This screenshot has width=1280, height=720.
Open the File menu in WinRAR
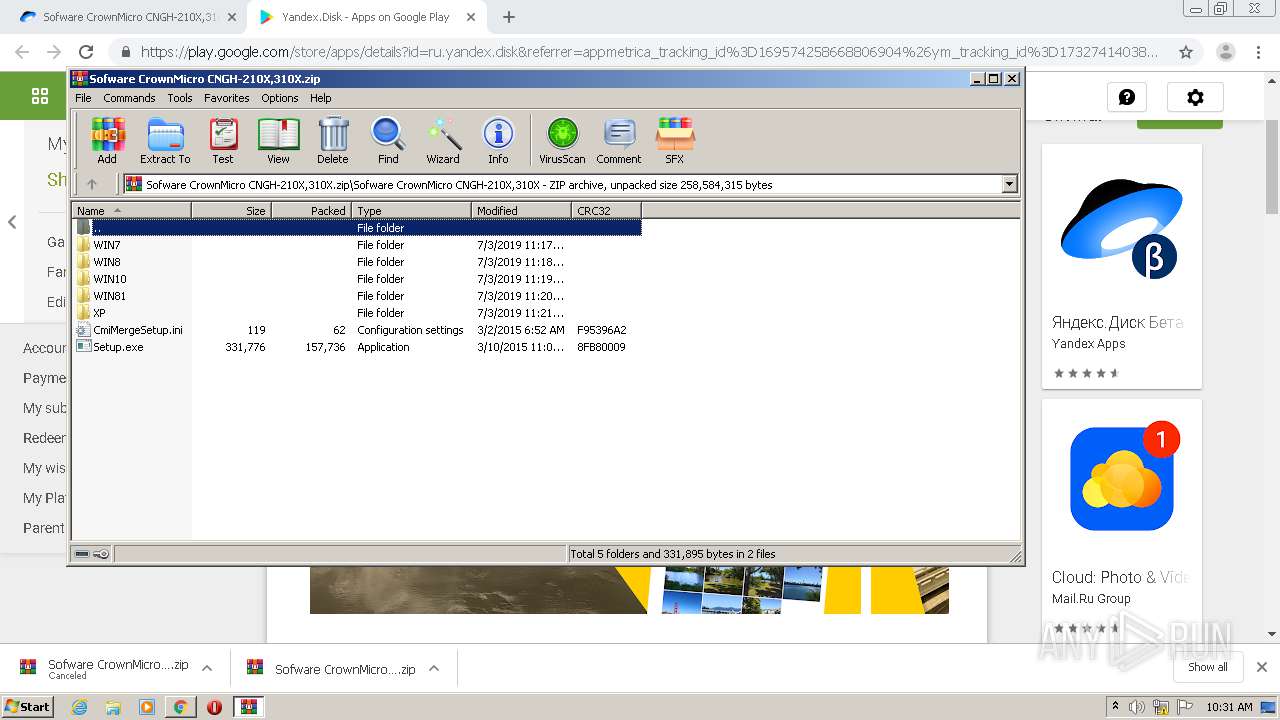(x=83, y=98)
